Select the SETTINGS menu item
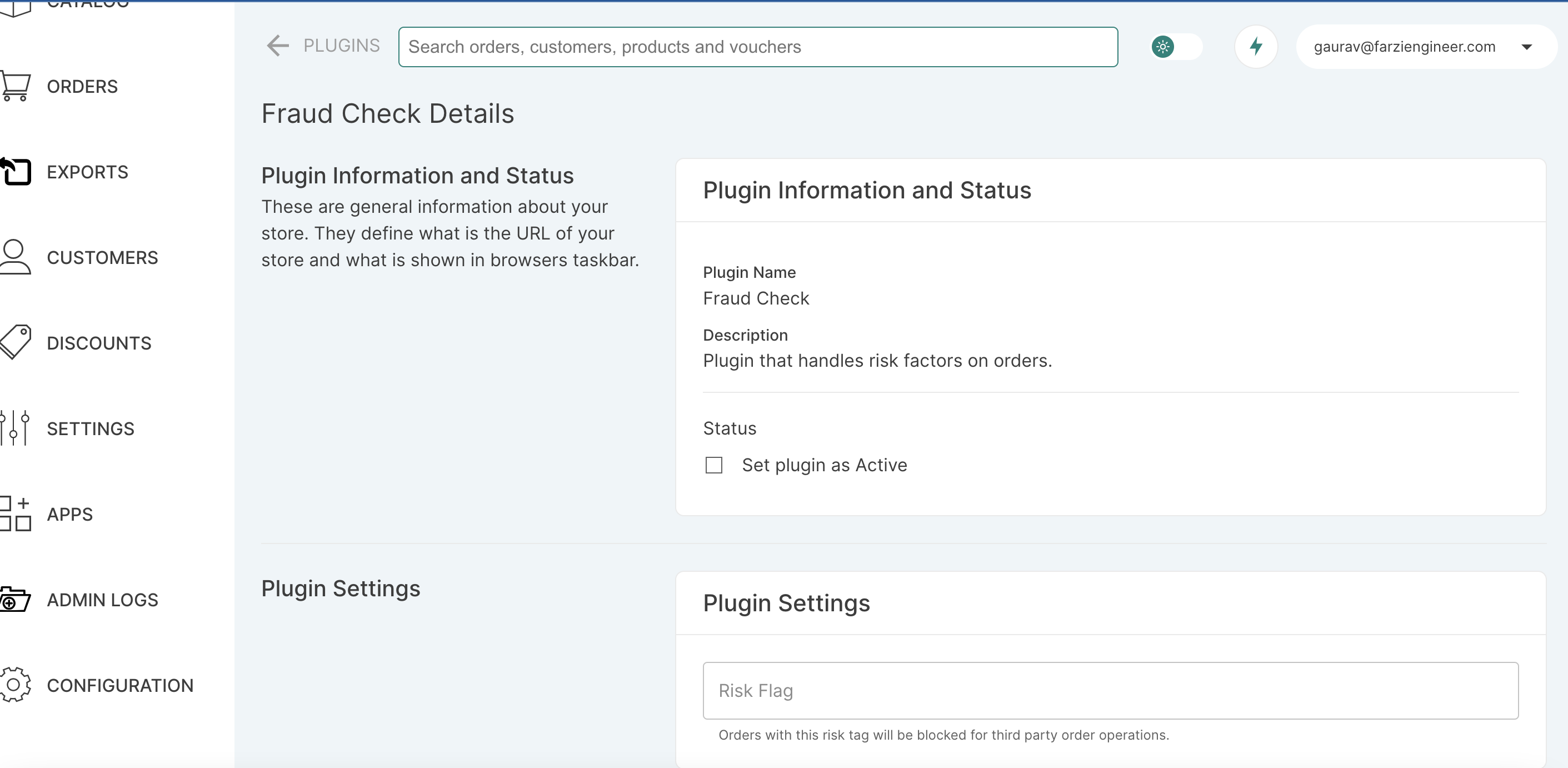 tap(91, 429)
